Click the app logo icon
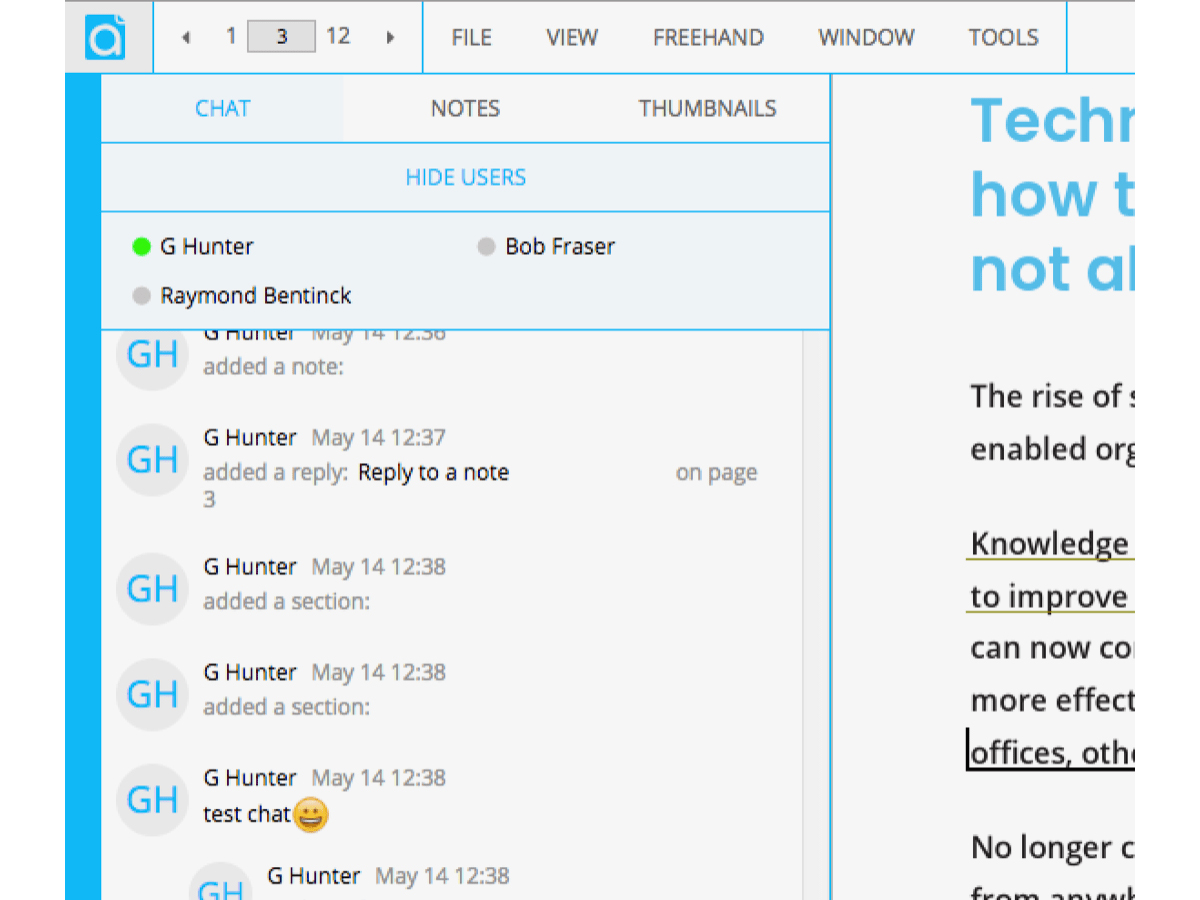 [x=105, y=37]
